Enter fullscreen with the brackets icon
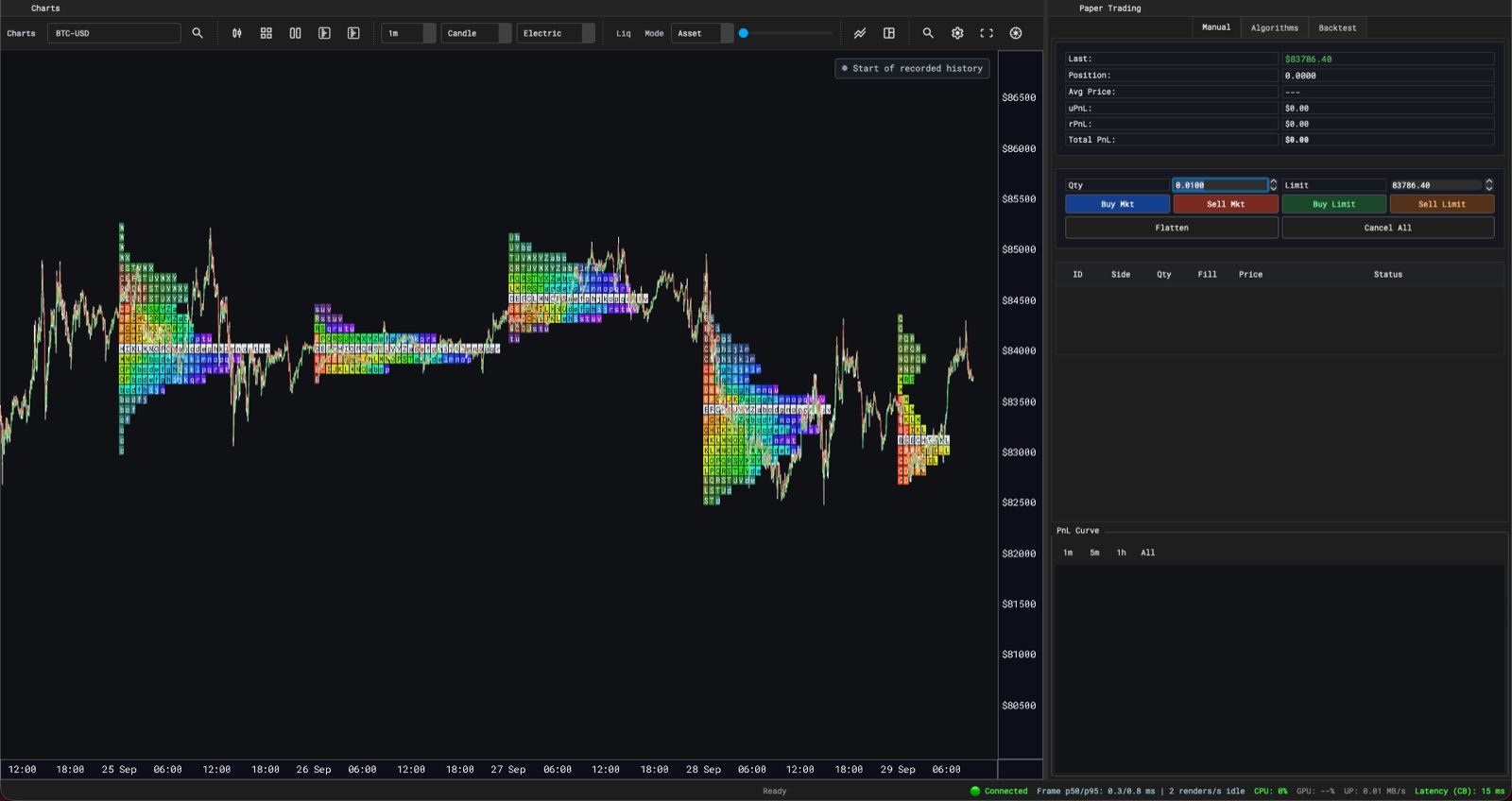 pyautogui.click(x=987, y=33)
